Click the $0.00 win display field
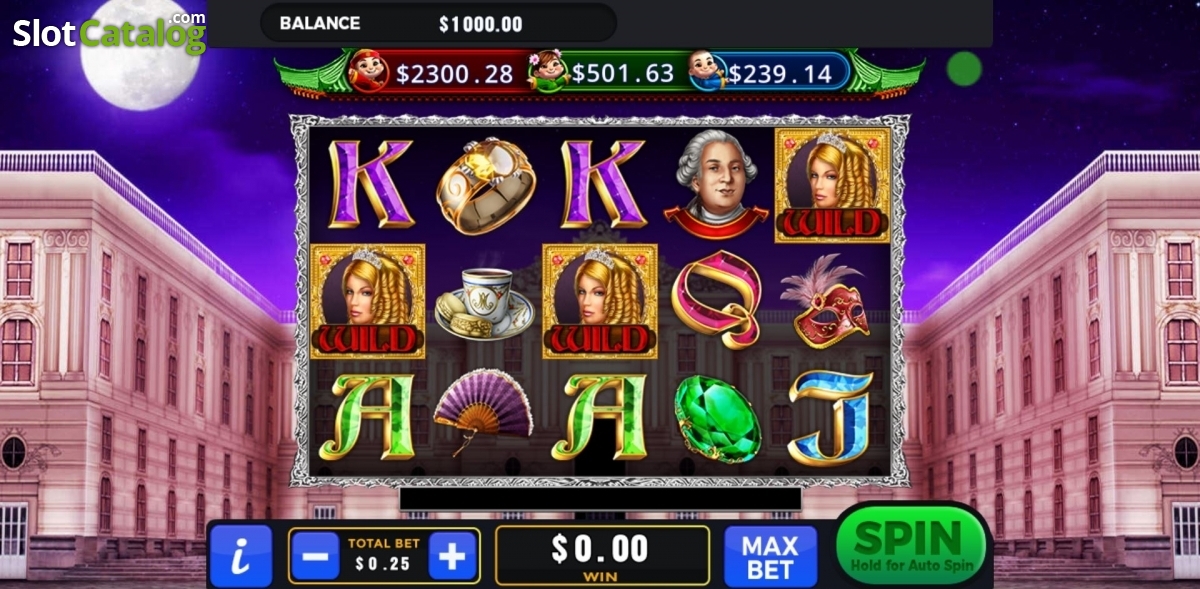The width and height of the screenshot is (1200, 589). click(x=602, y=555)
